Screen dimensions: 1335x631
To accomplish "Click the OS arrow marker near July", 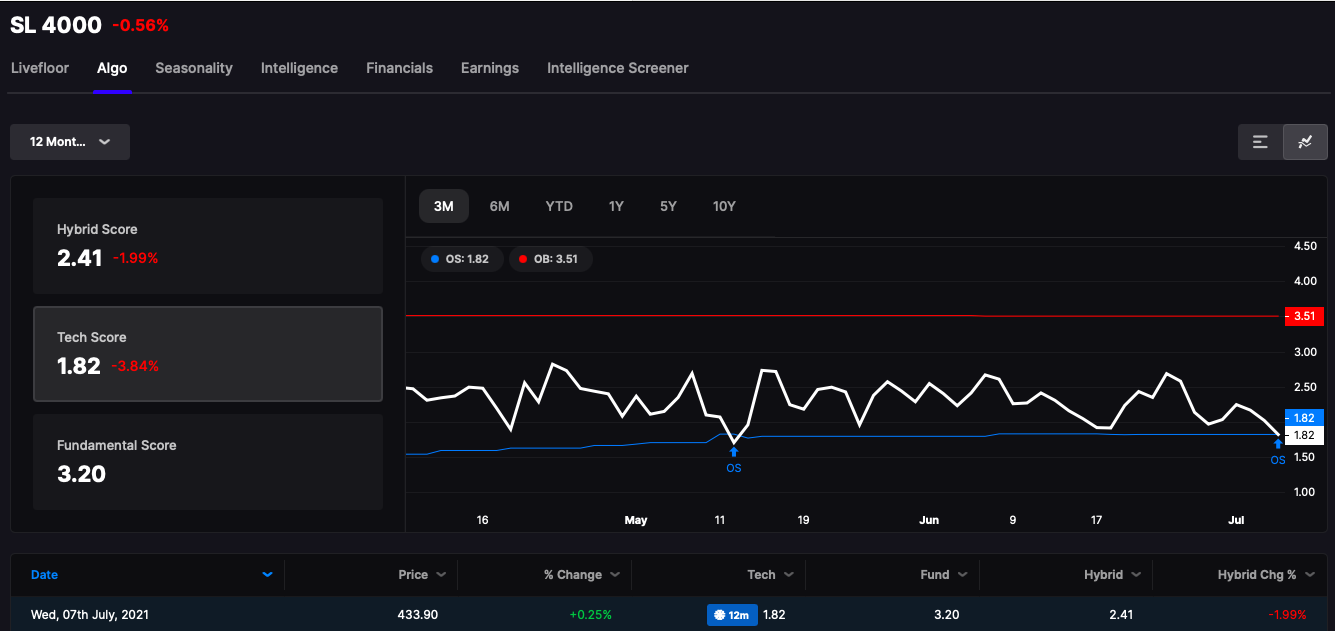I will tap(1278, 443).
